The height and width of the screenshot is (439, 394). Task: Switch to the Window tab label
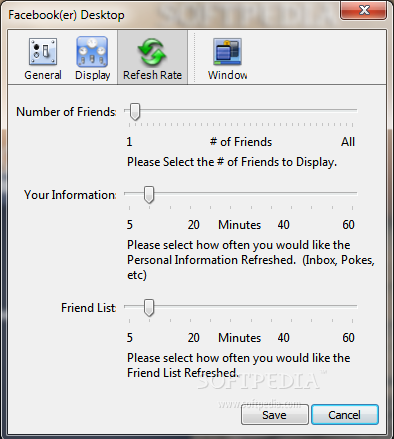click(228, 75)
